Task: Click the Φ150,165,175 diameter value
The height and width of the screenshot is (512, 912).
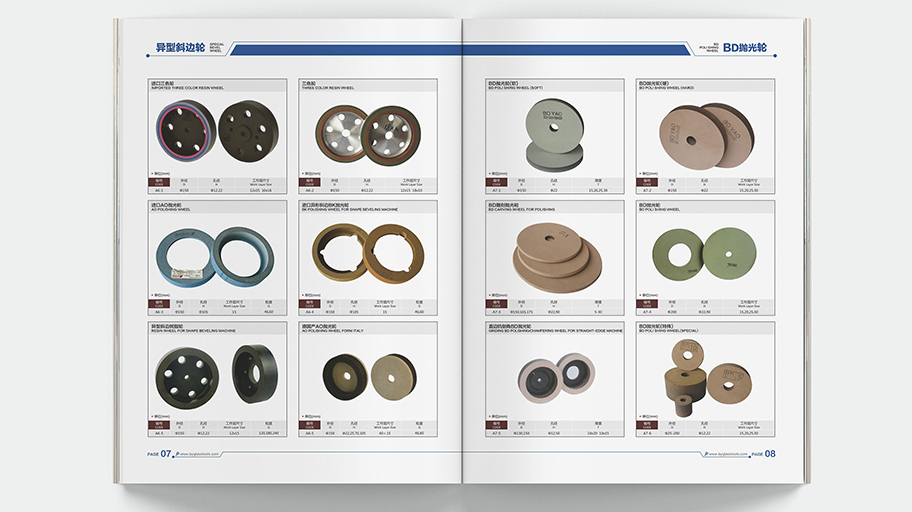Action: [x=521, y=312]
